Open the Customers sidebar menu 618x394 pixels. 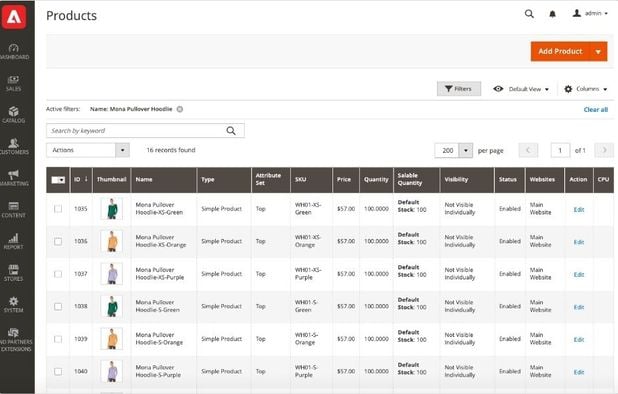tap(14, 147)
